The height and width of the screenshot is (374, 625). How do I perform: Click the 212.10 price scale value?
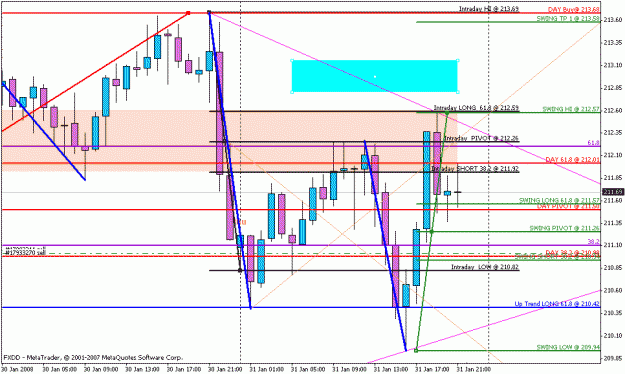point(613,155)
